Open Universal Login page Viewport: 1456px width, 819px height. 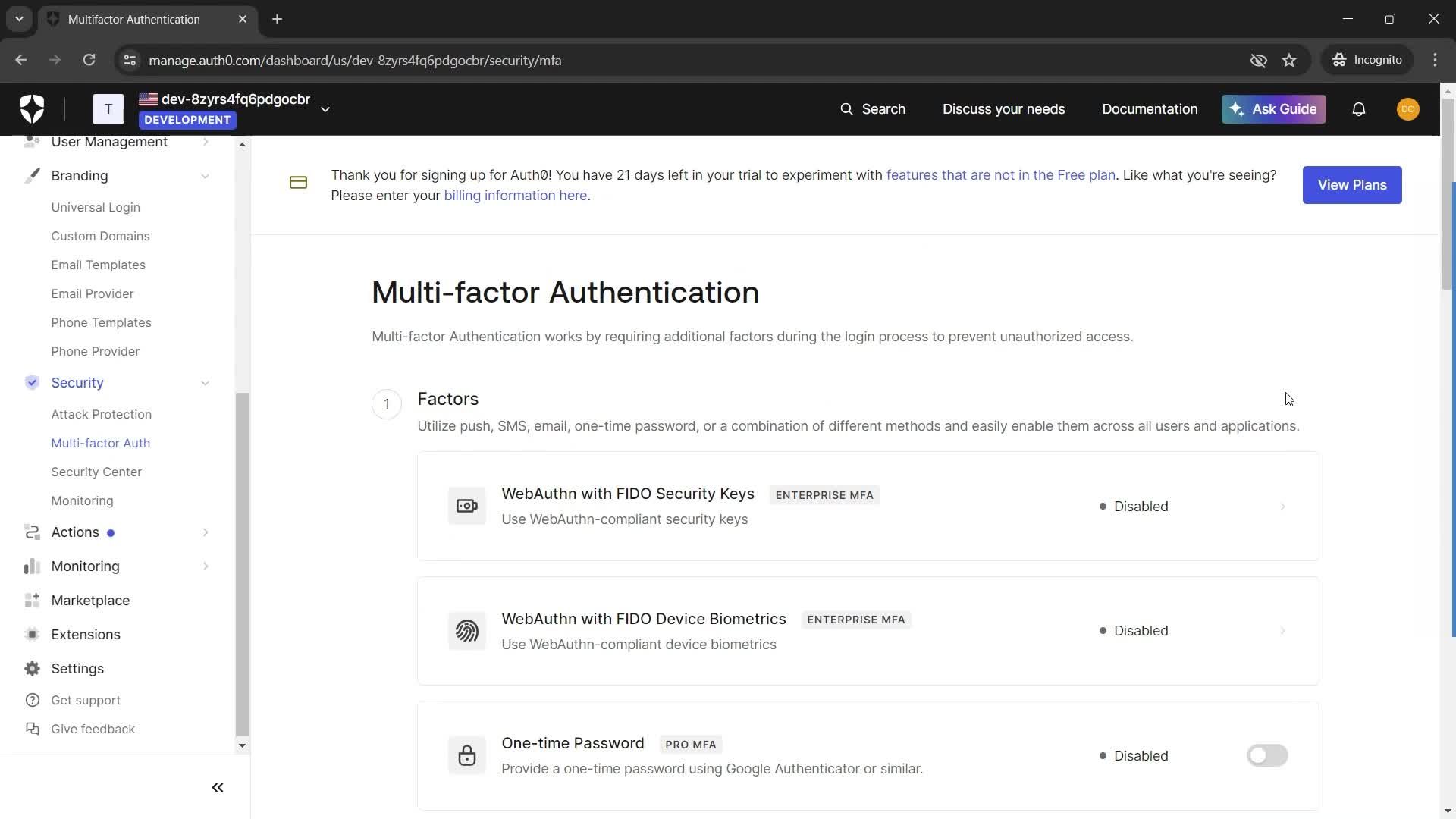click(96, 207)
